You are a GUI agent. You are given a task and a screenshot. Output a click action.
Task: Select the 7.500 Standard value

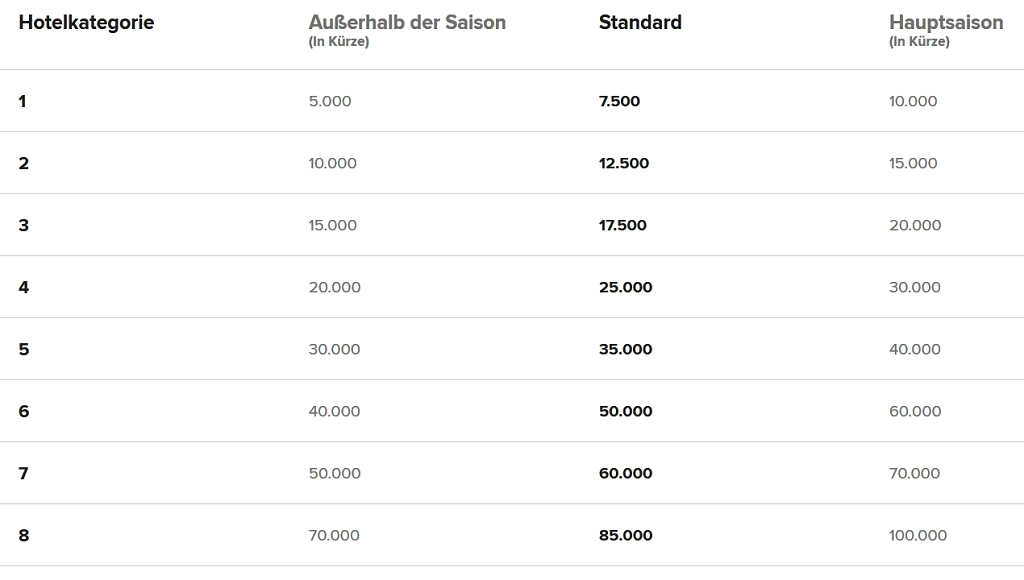pos(619,101)
